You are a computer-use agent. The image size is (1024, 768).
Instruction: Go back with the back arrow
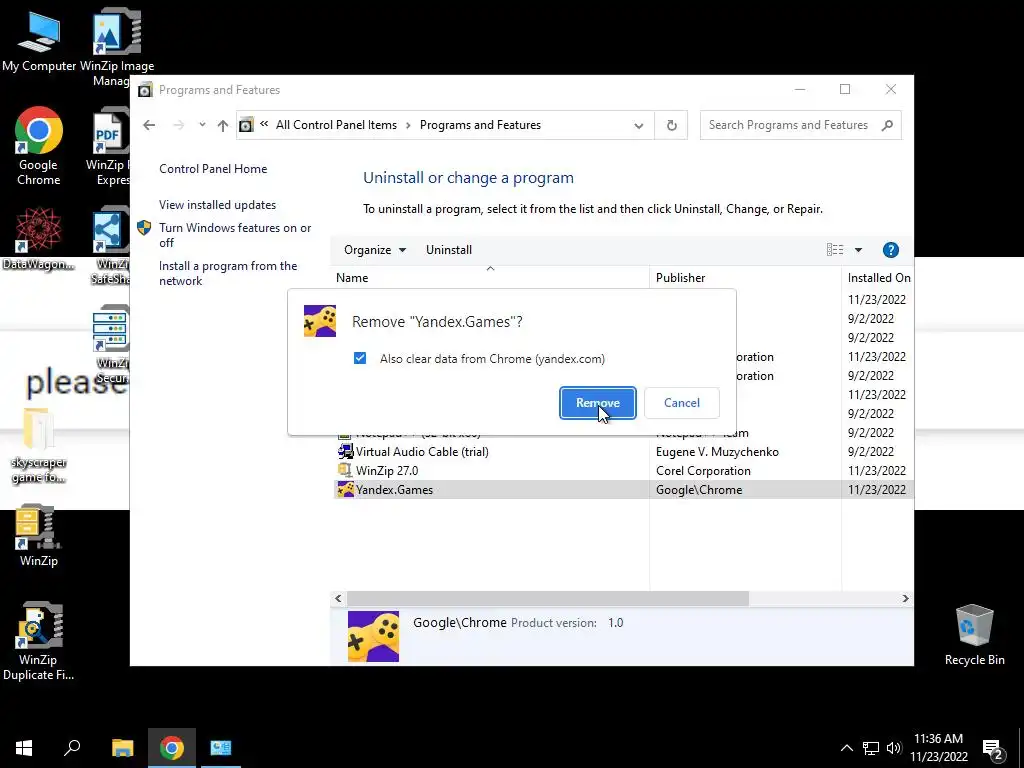(x=149, y=125)
